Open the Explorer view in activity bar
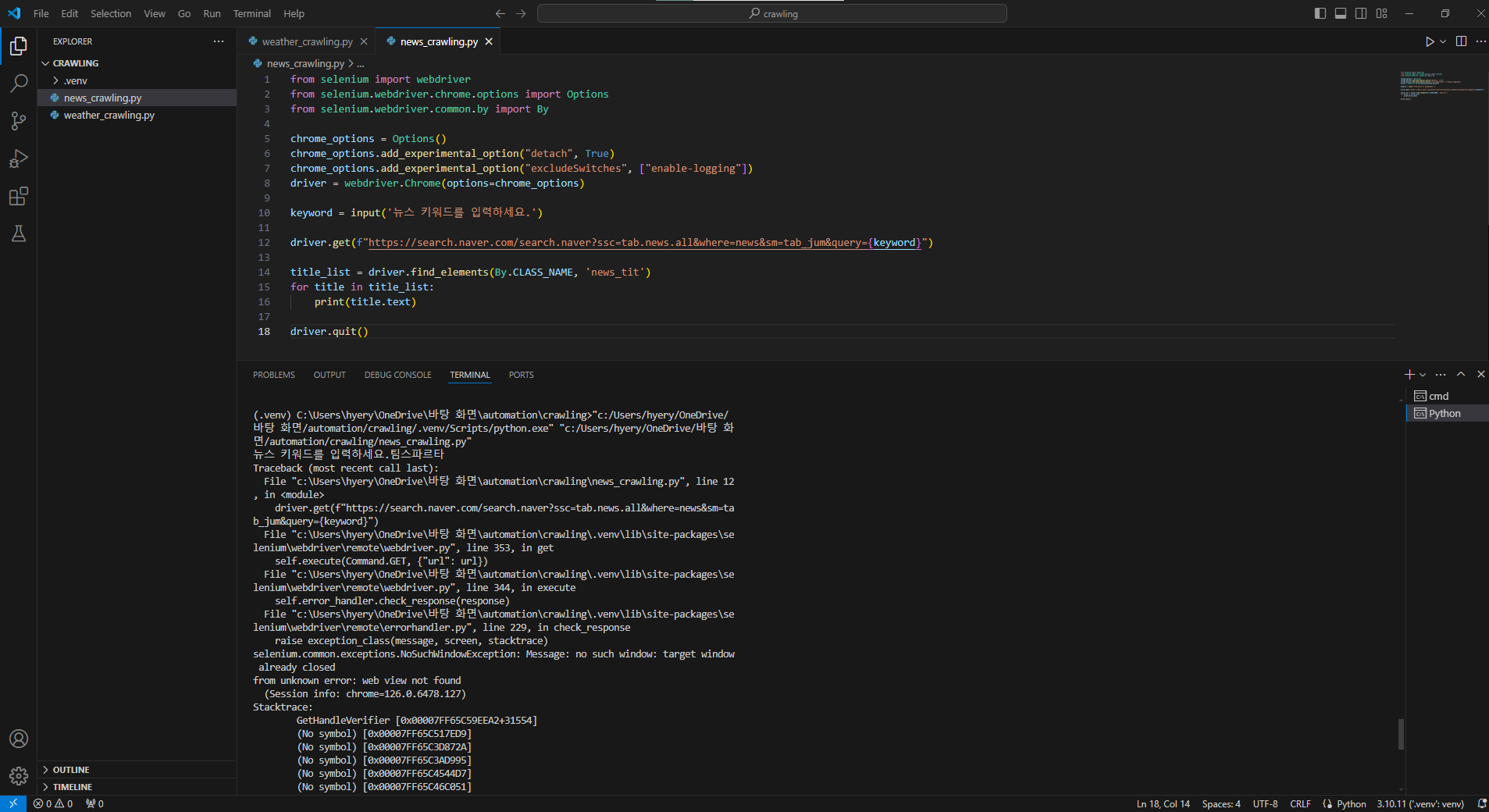Screen dimensions: 1489x812 [x=19, y=46]
